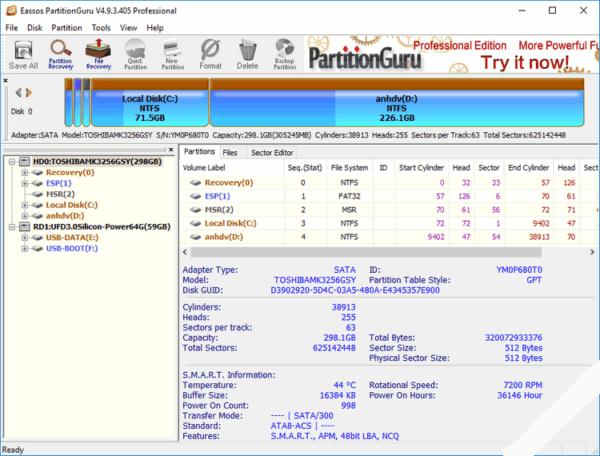Click the Format toolbar icon
This screenshot has height=456, width=600.
pos(210,54)
